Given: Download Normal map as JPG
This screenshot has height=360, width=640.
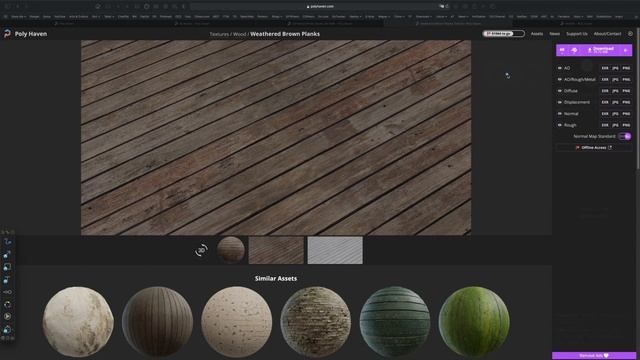Looking at the screenshot, I should coord(615,114).
